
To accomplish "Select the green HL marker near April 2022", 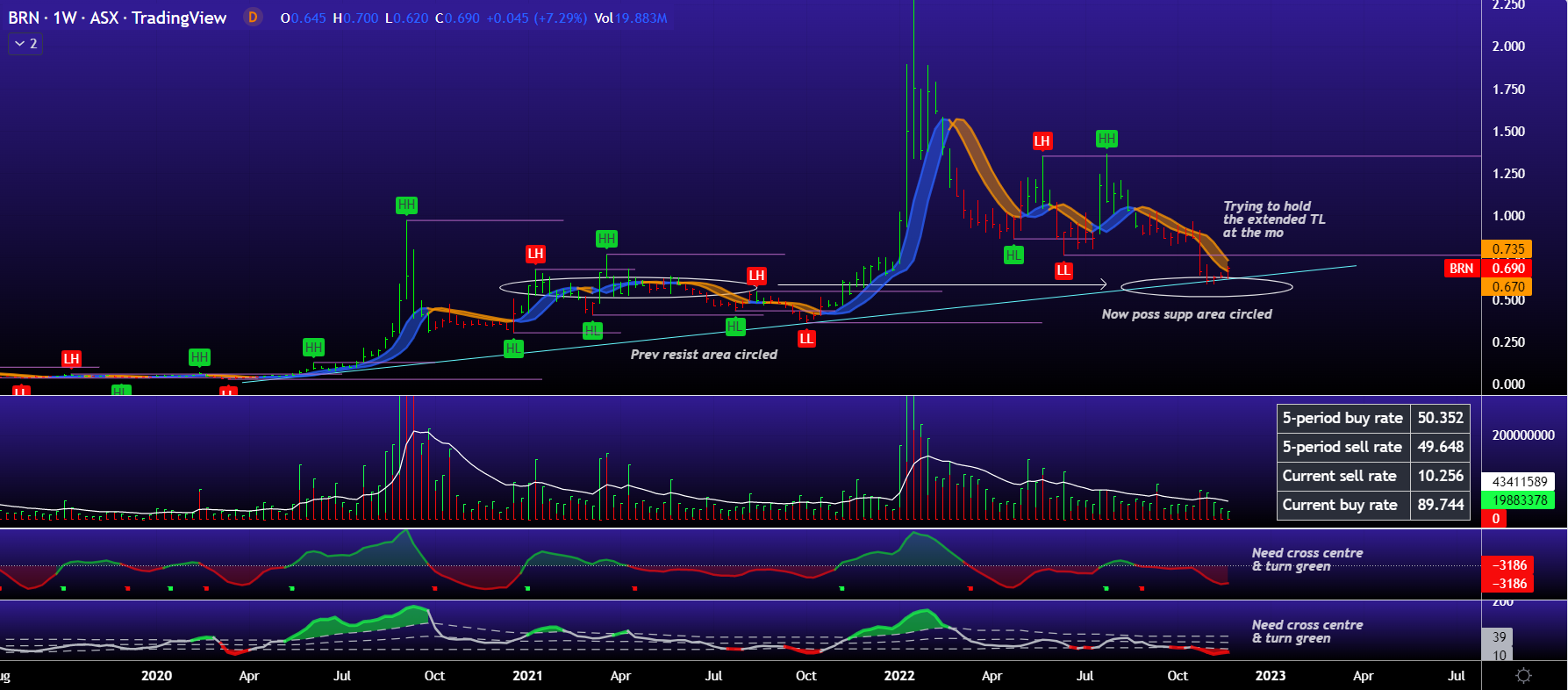I will click(x=1013, y=255).
